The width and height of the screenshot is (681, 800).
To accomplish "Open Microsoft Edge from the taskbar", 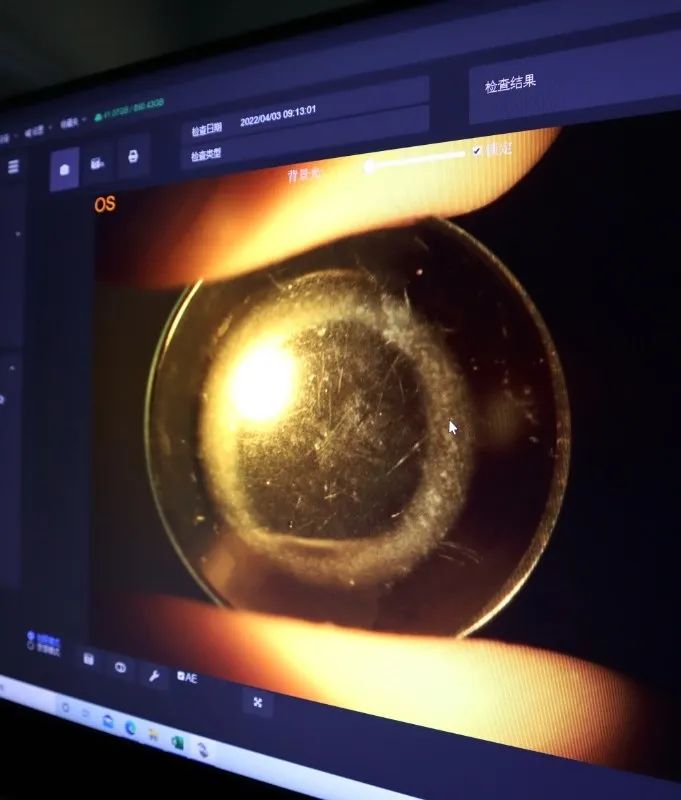I will pos(131,728).
